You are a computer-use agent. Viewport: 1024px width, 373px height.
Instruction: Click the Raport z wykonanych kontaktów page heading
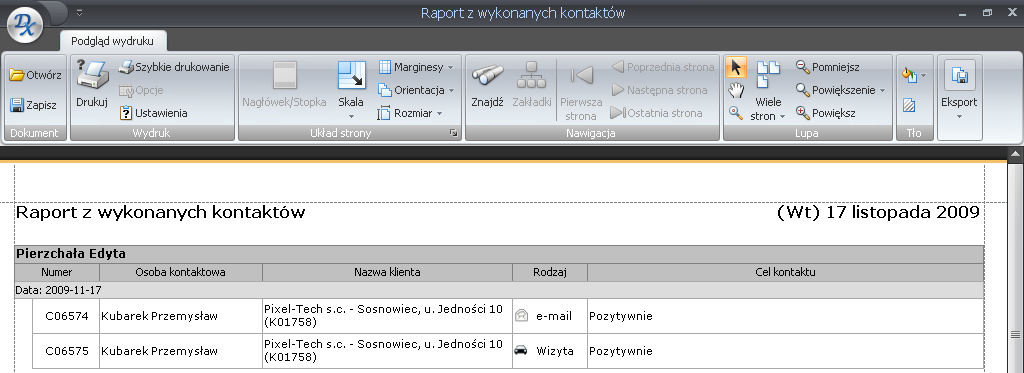point(161,212)
